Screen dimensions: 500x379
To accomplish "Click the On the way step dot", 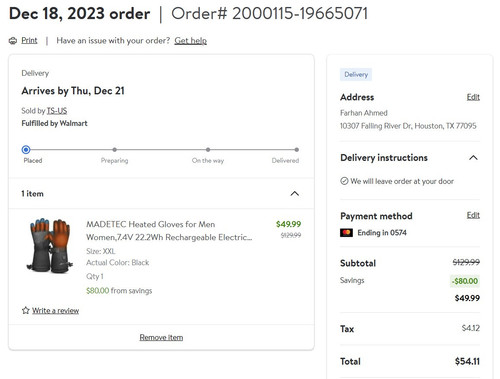I will [208, 150].
